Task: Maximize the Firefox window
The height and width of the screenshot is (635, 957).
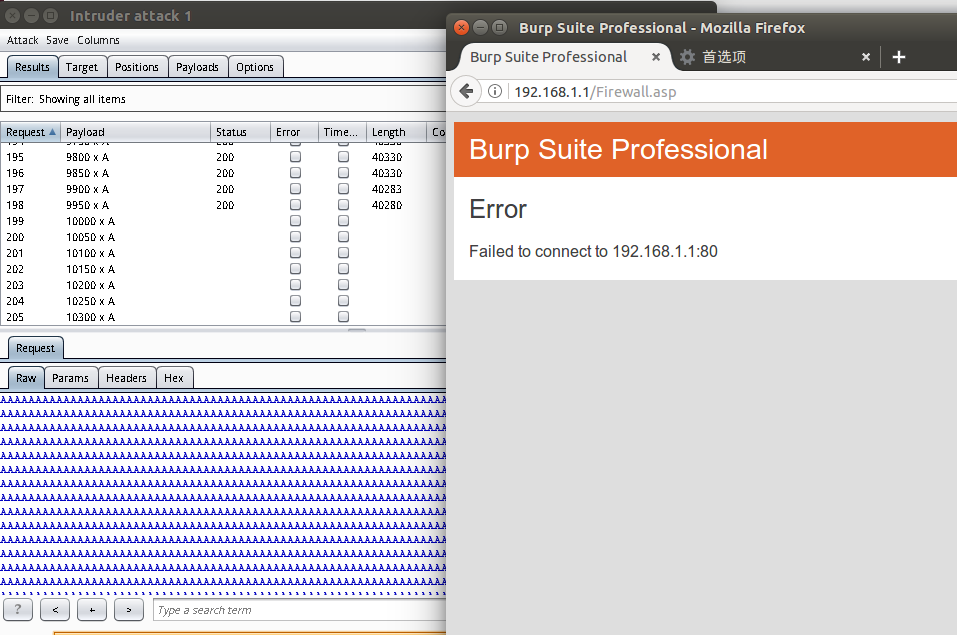Action: 499,27
